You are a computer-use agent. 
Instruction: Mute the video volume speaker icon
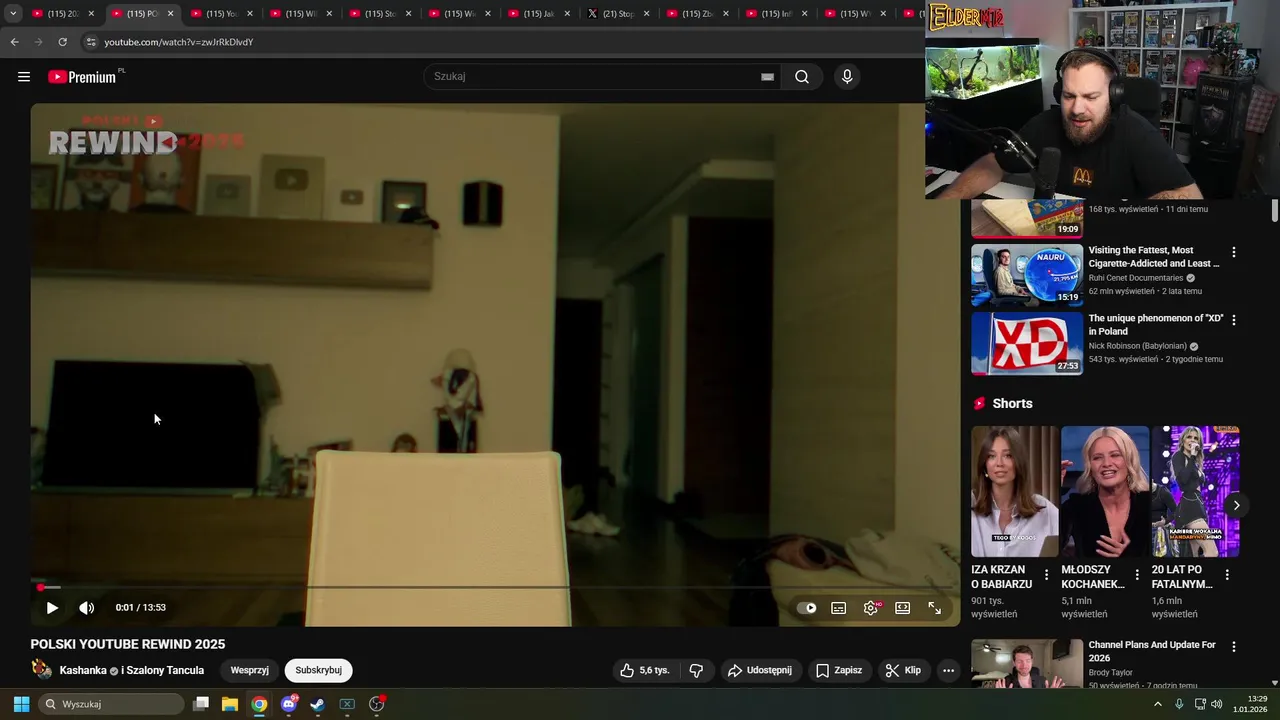(87, 607)
